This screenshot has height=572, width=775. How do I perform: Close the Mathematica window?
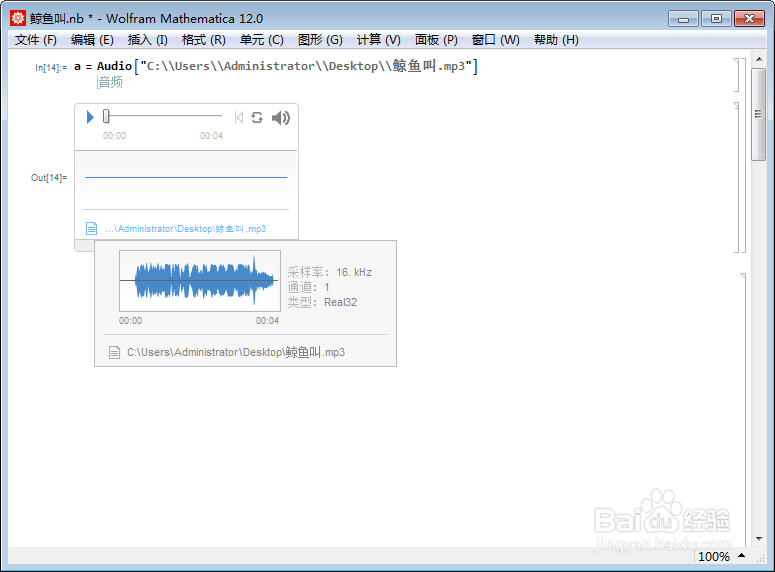pos(749,19)
